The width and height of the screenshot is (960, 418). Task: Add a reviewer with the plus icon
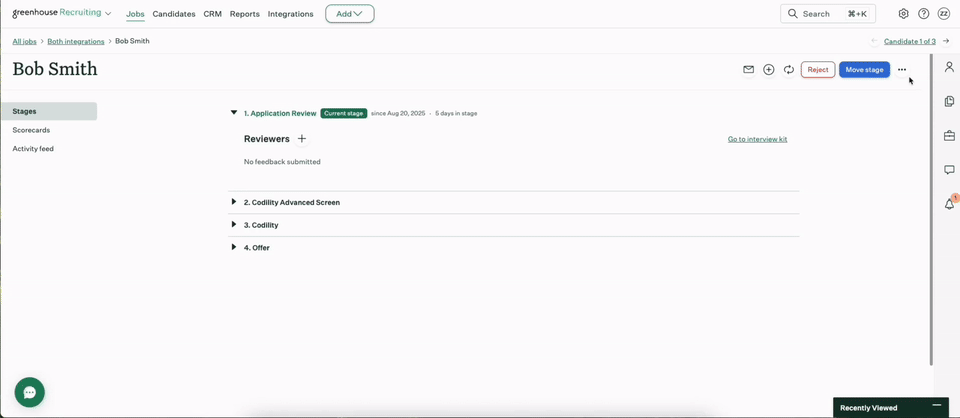[x=302, y=139]
